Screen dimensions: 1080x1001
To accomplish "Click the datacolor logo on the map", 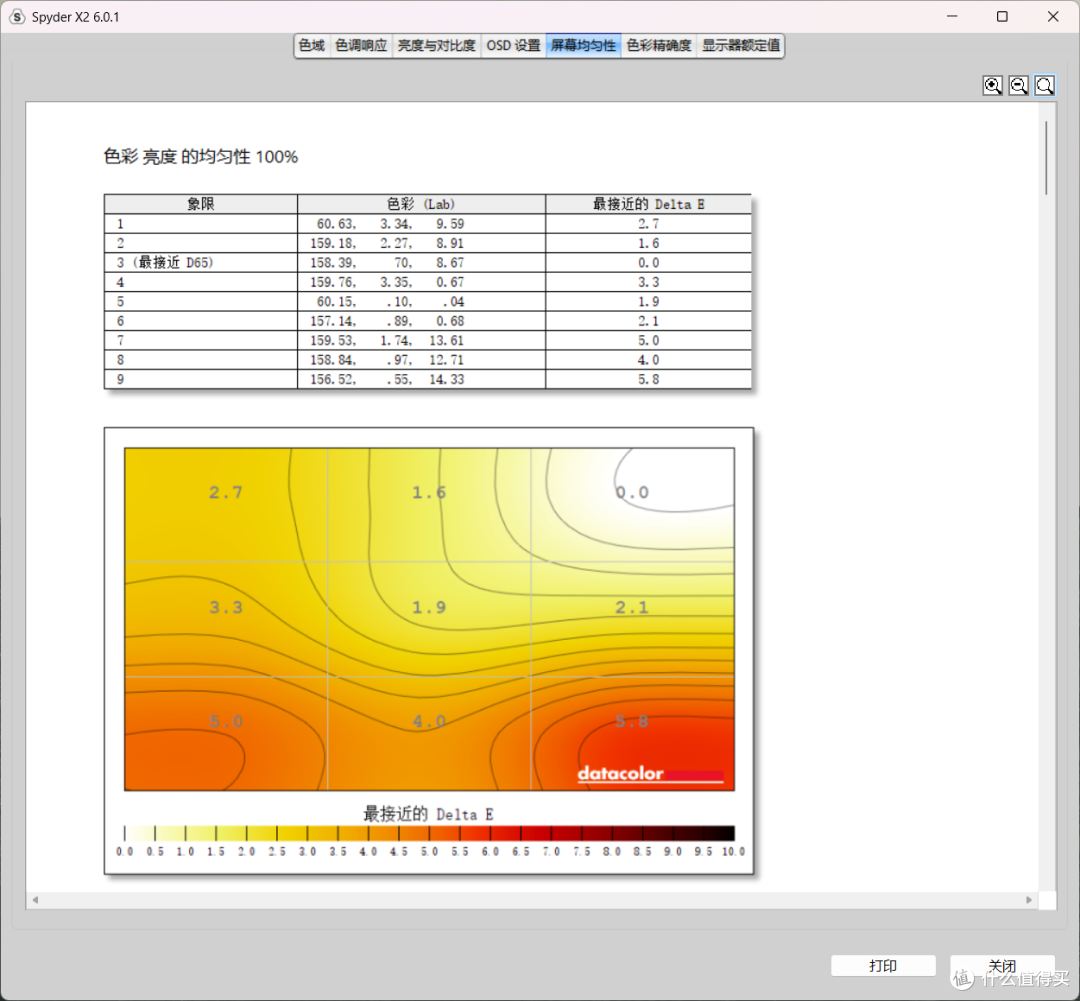I will pos(650,774).
